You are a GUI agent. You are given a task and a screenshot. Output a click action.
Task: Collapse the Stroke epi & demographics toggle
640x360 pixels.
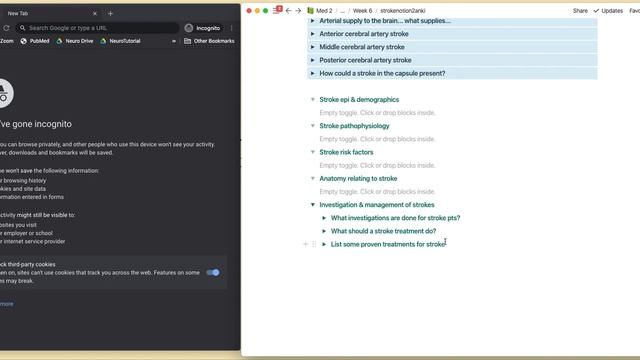click(x=313, y=100)
